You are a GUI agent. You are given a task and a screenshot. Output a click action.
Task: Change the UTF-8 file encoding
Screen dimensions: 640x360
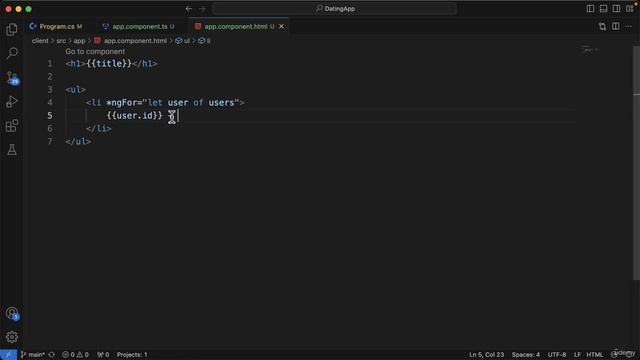pos(557,355)
